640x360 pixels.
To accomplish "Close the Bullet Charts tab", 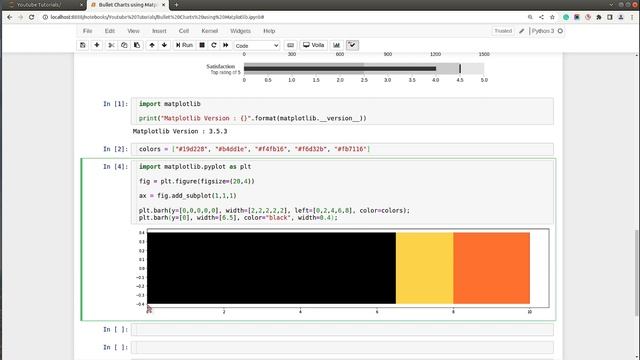I will tap(164, 5).
